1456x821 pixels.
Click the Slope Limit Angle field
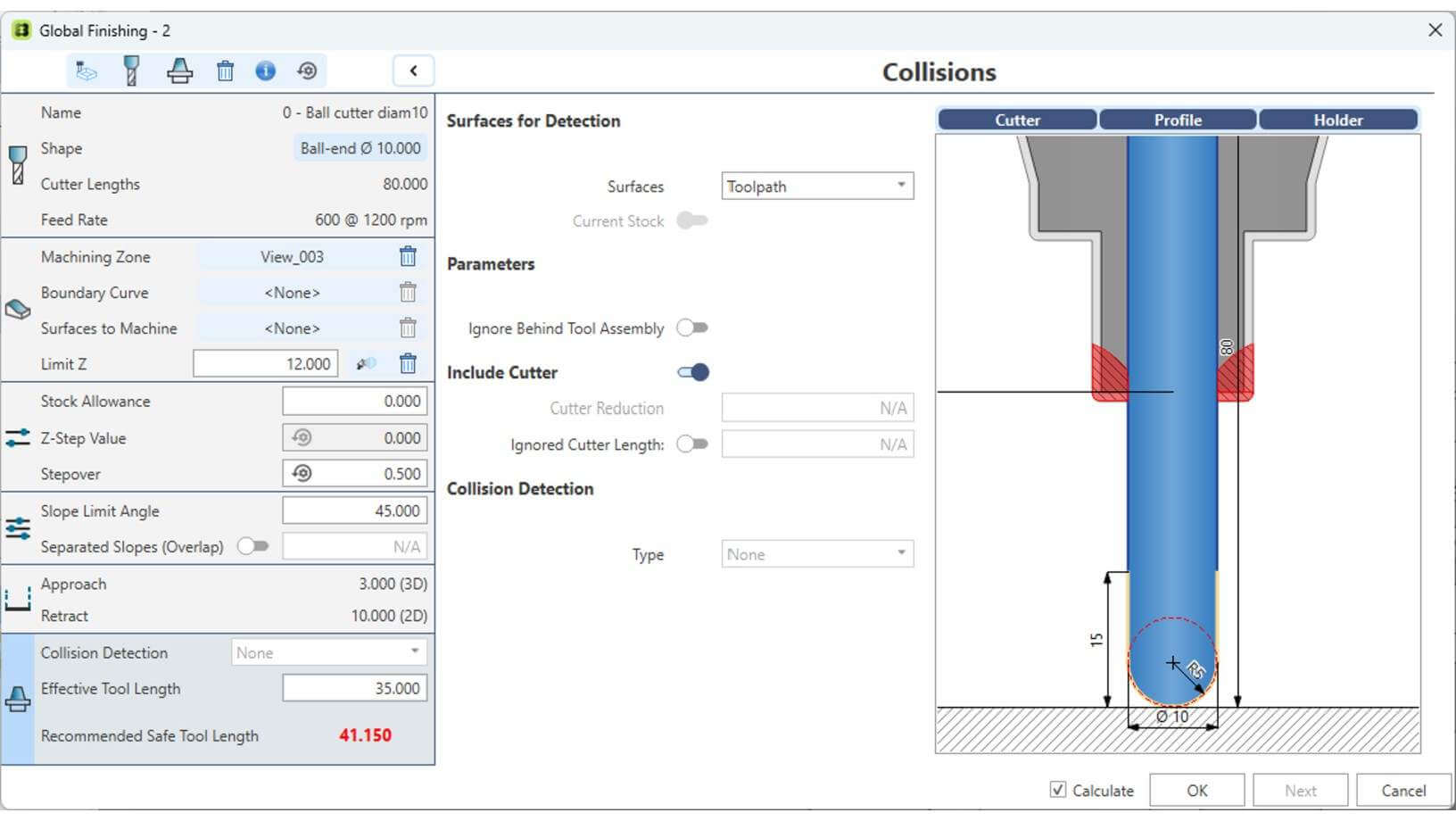click(x=355, y=510)
